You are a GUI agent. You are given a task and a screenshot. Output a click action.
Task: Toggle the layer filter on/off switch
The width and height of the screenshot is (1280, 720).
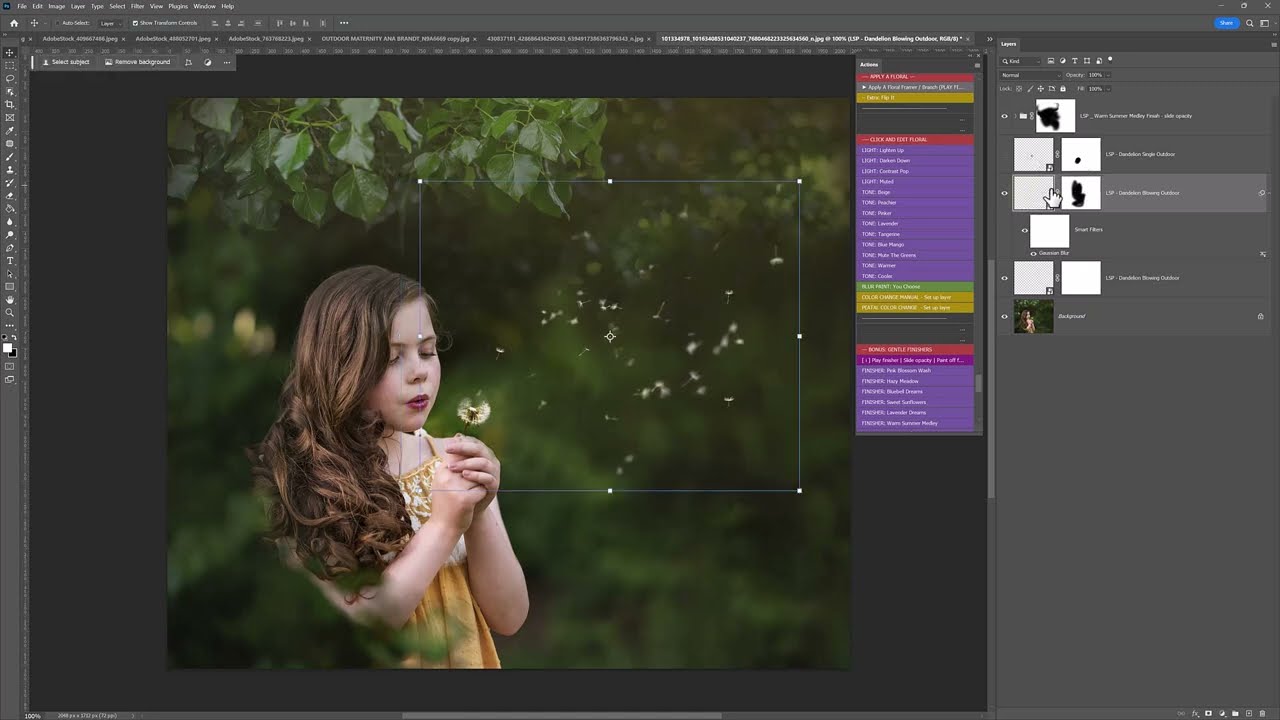click(1110, 60)
